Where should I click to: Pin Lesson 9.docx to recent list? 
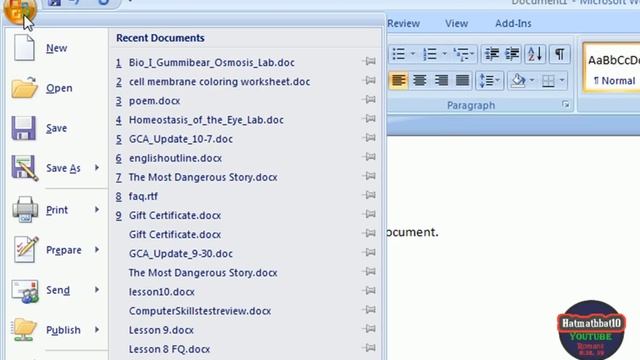pos(369,329)
